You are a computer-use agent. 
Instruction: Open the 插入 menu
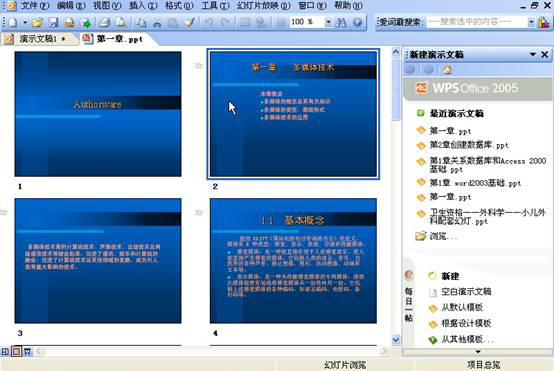coord(143,5)
